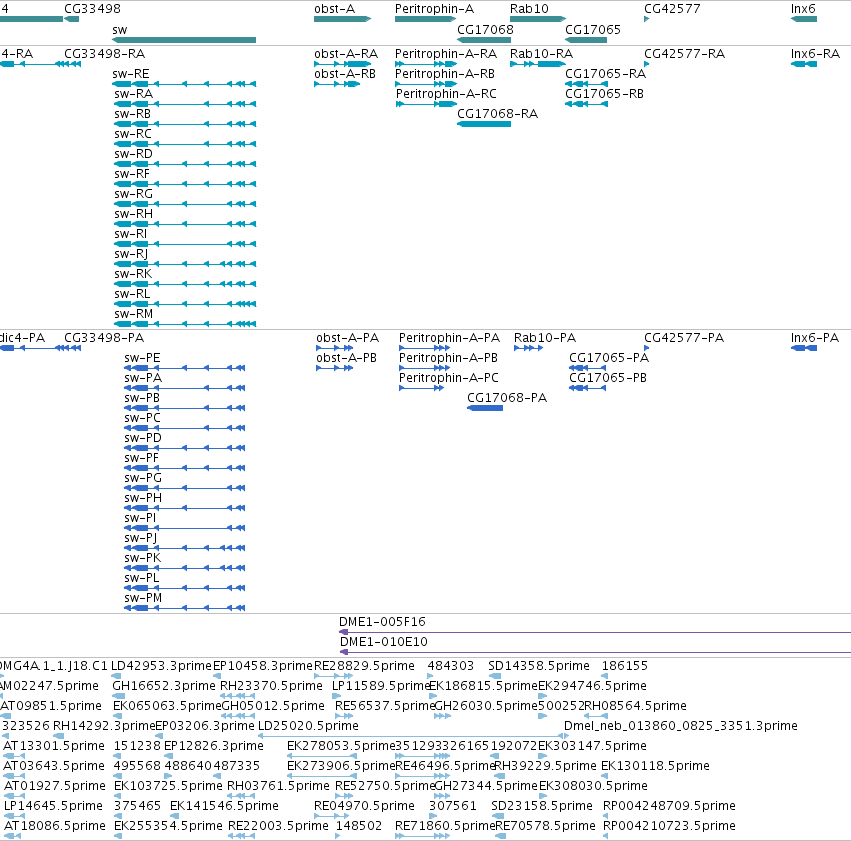Click transcript obst-A-RB

[337, 84]
